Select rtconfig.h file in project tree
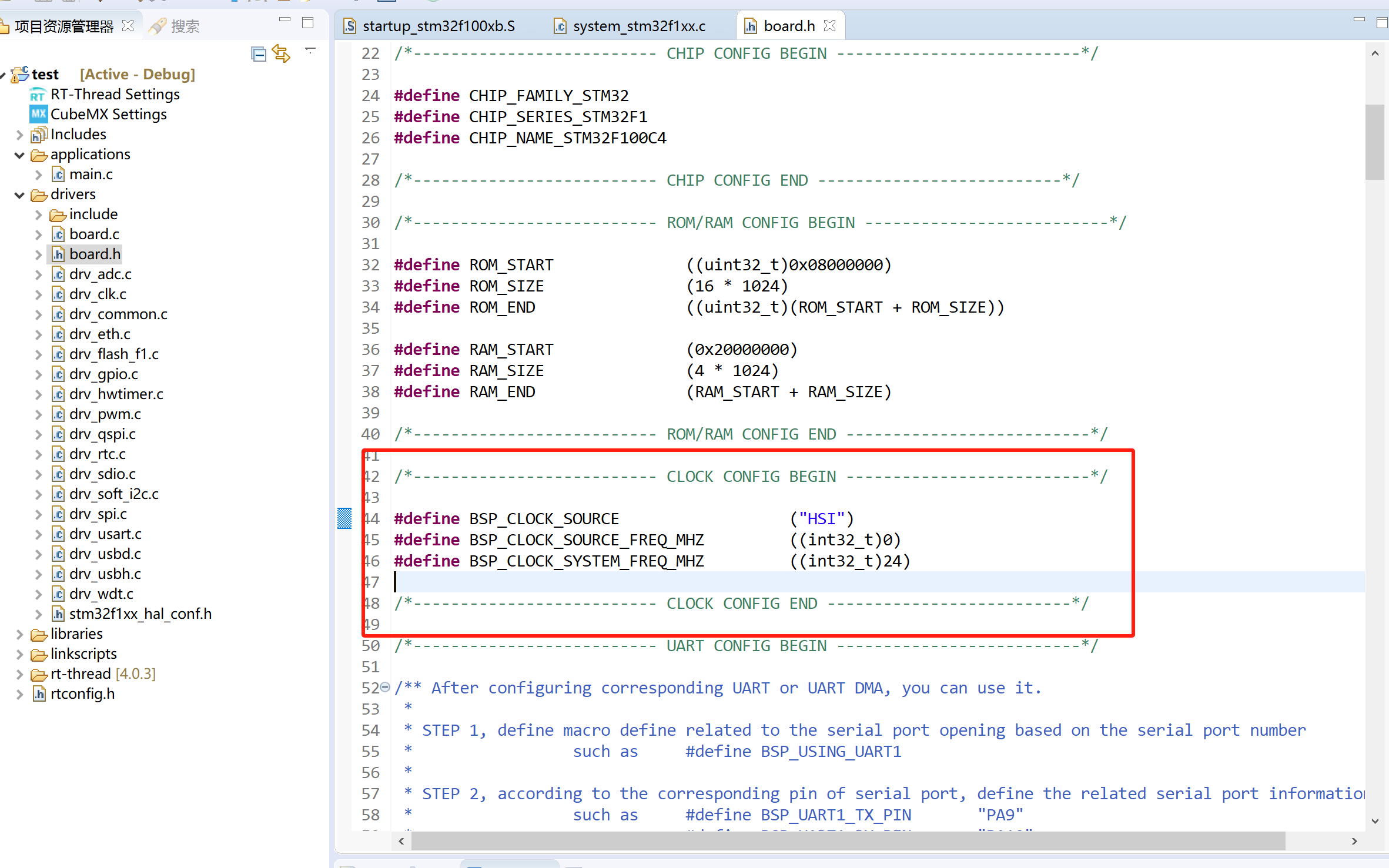1389x868 pixels. click(x=82, y=694)
